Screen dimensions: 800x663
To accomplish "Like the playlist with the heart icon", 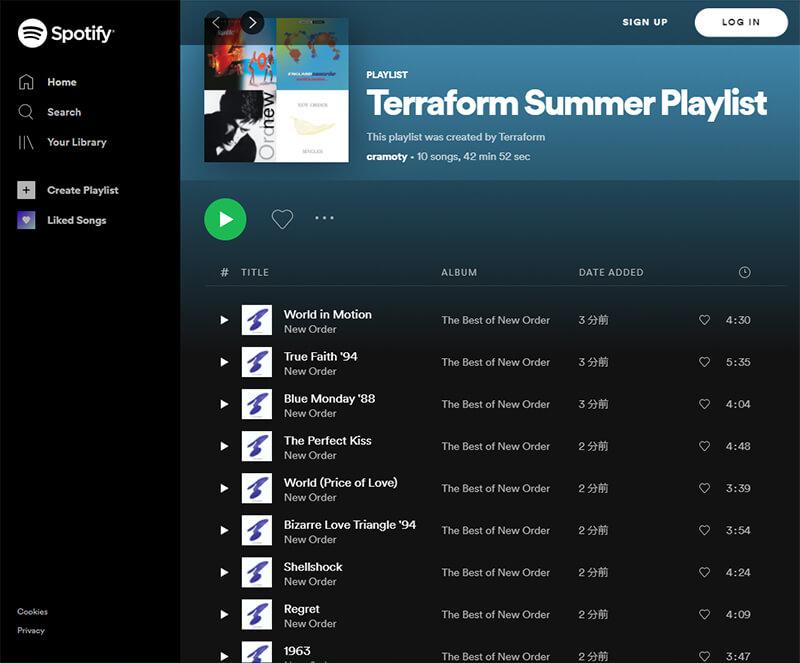I will click(x=282, y=219).
